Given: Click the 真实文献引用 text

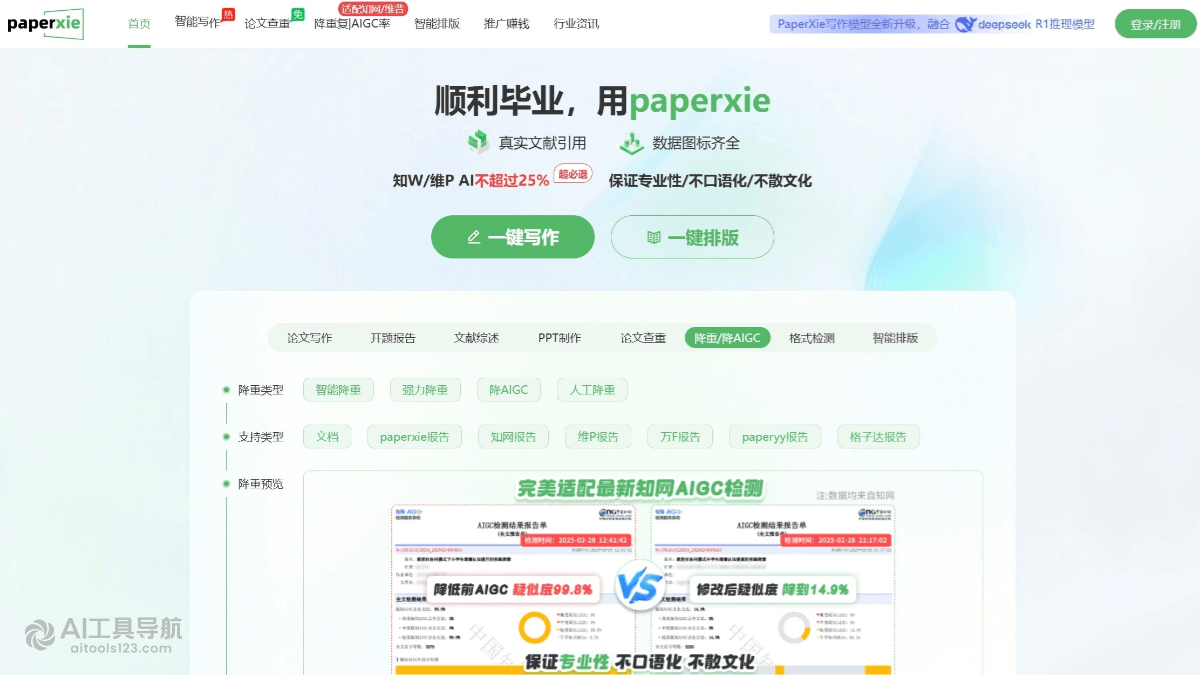Looking at the screenshot, I should pyautogui.click(x=542, y=143).
